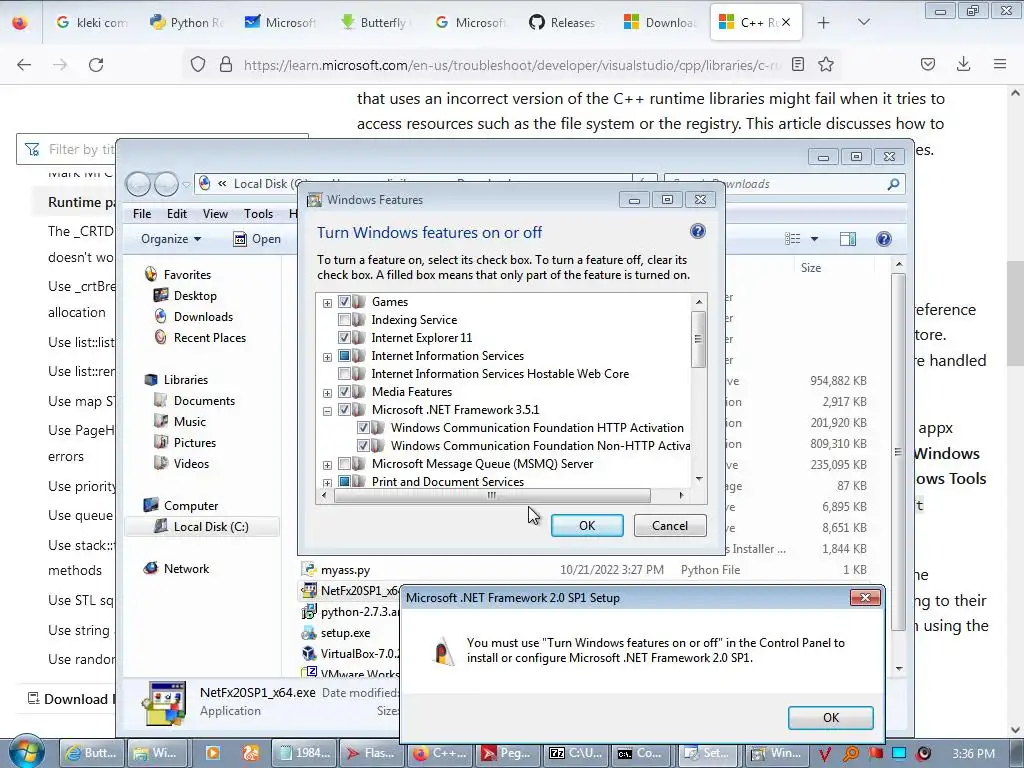The height and width of the screenshot is (768, 1024).
Task: Click the tracking protection shield icon
Action: 198,64
